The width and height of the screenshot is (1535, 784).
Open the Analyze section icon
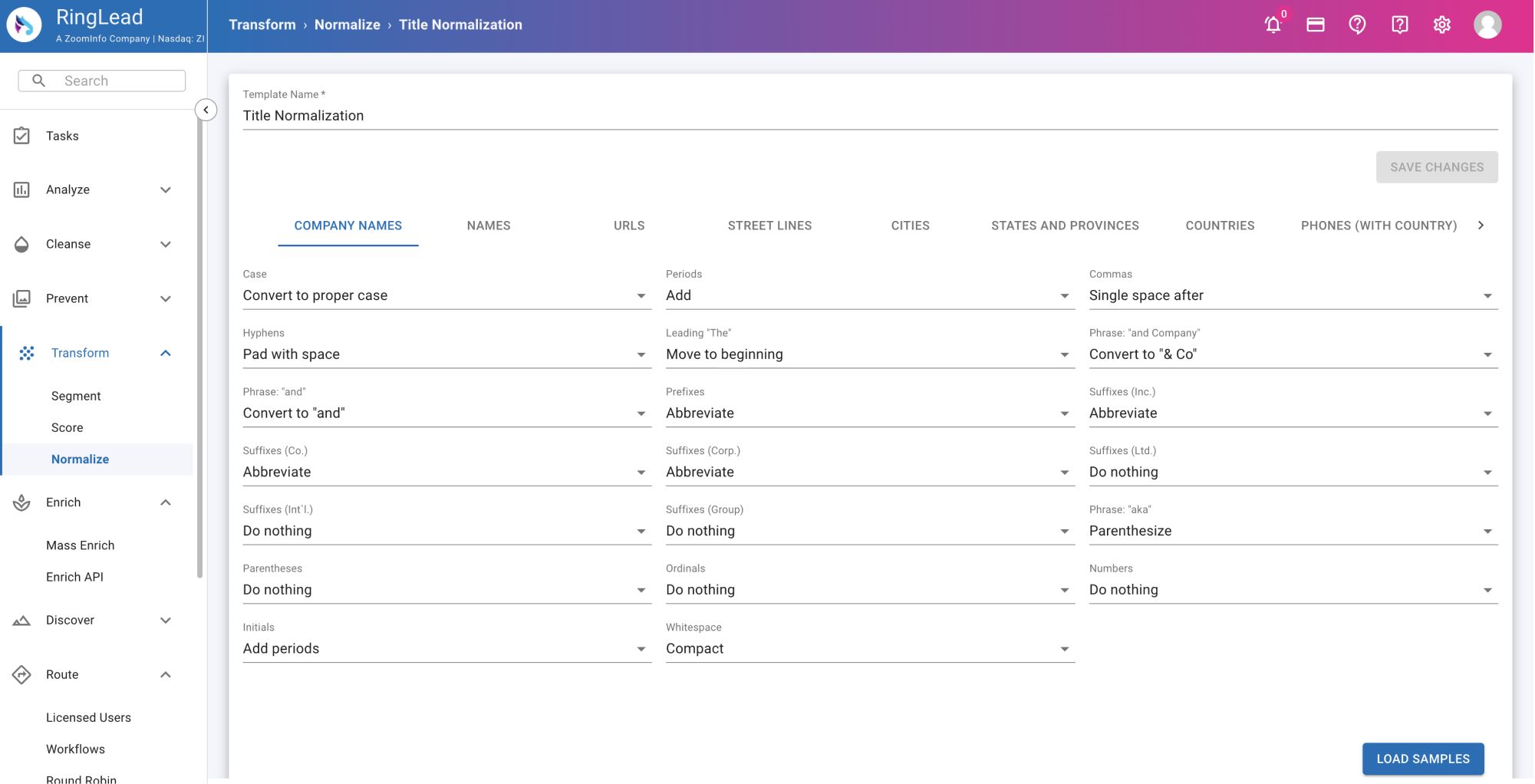(22, 189)
